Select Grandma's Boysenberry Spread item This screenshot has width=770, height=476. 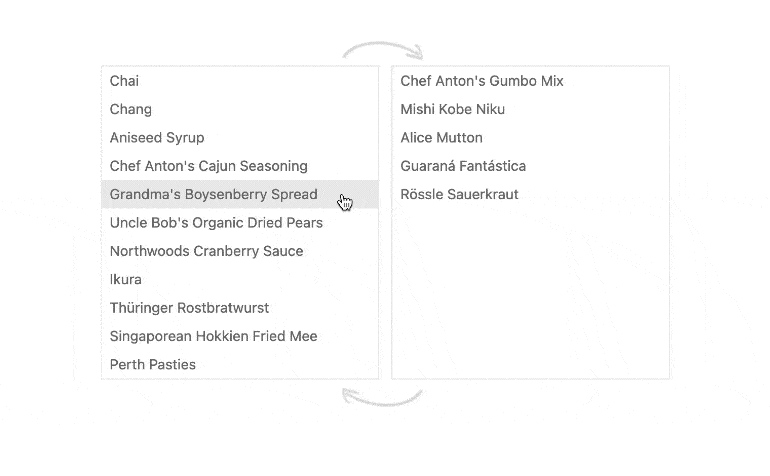point(213,194)
